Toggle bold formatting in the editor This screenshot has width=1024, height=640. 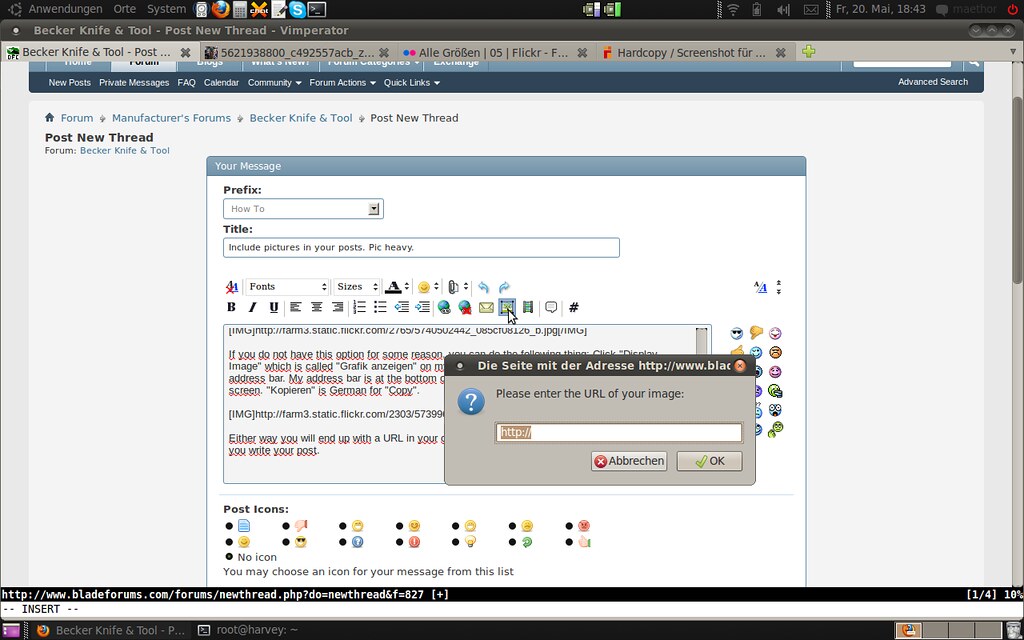point(231,307)
